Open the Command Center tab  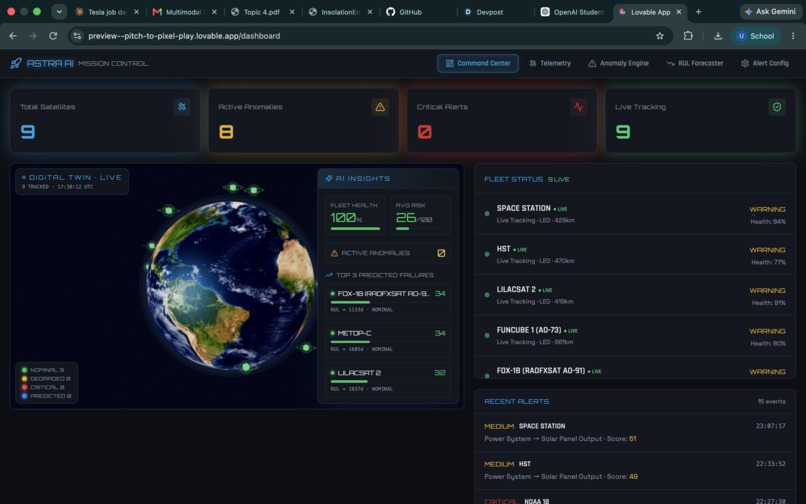[x=478, y=63]
